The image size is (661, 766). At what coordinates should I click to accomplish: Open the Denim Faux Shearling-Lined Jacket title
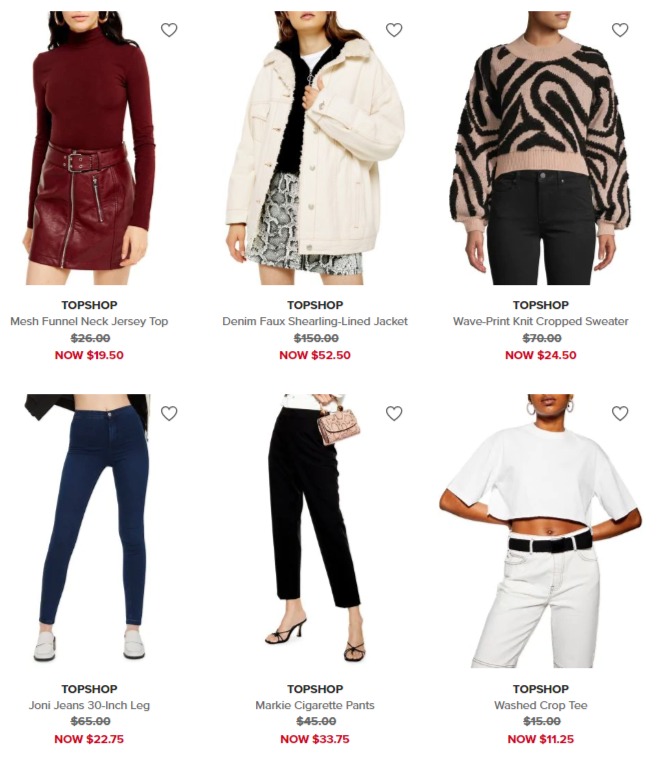tap(315, 321)
